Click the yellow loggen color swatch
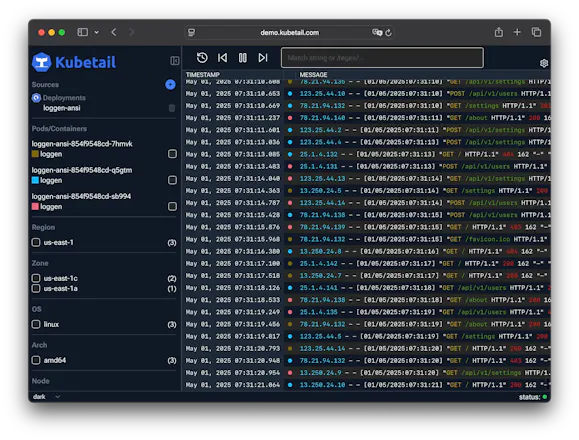 (x=35, y=154)
